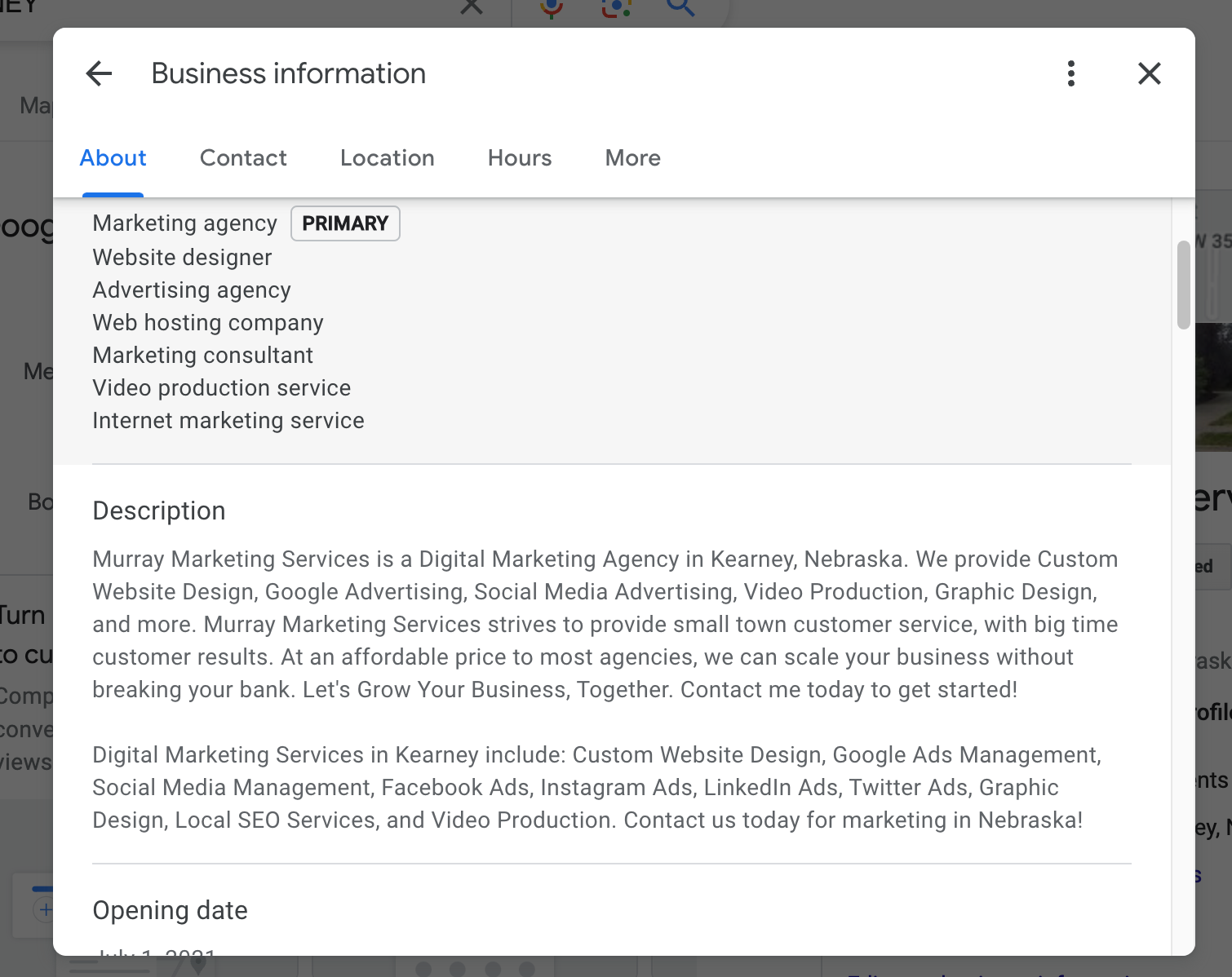
Task: Switch to the Contact tab
Action: coord(243,158)
